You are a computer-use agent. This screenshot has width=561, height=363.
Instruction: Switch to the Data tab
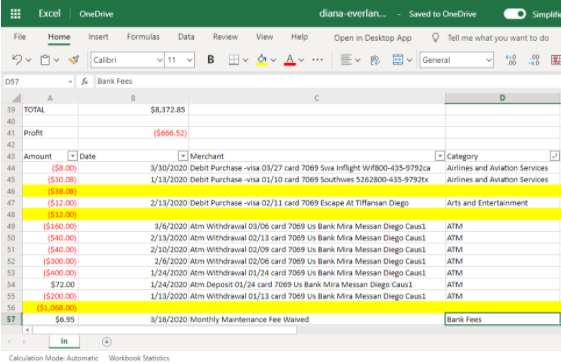tap(186, 37)
